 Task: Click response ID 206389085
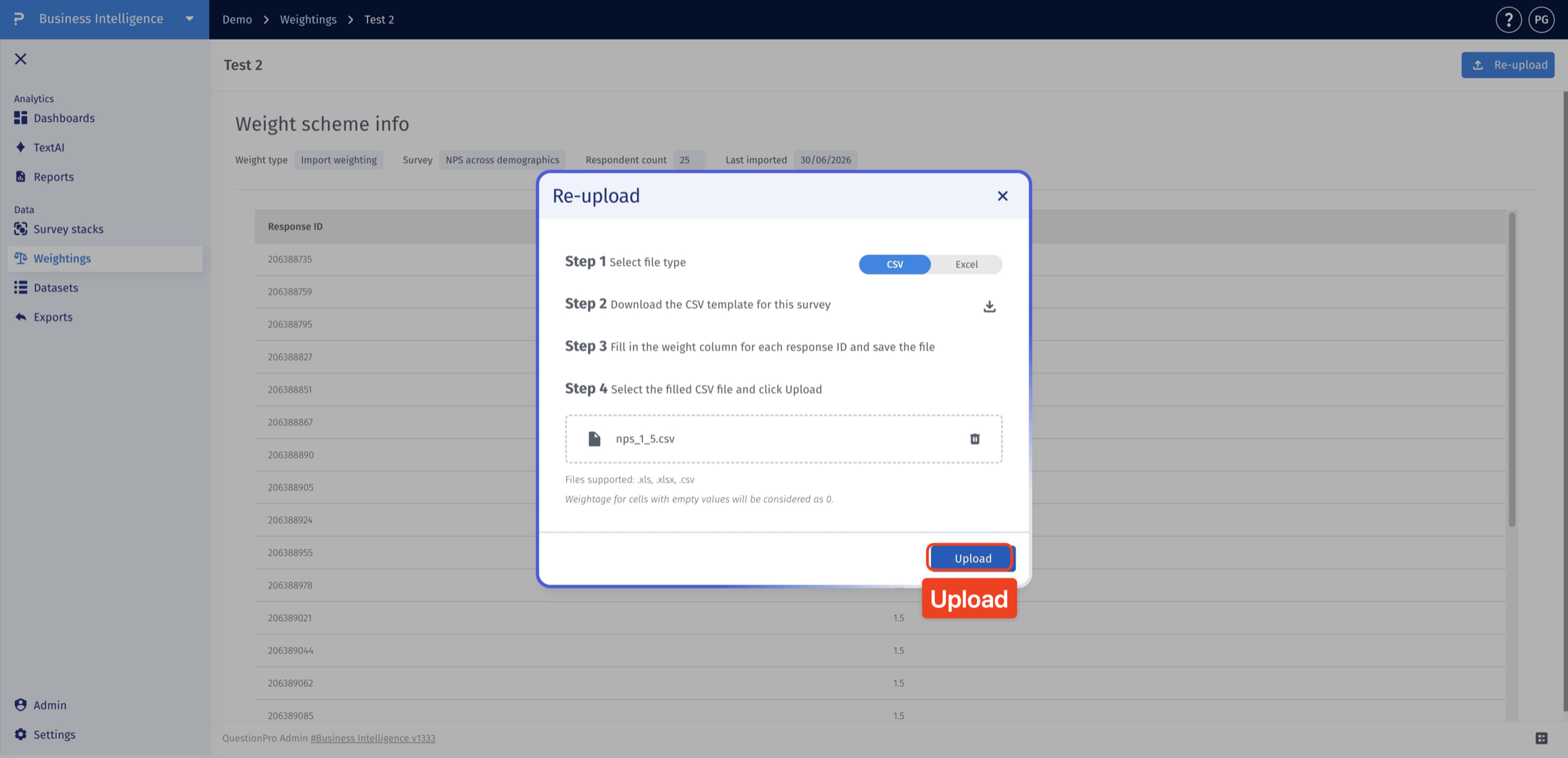[x=290, y=716]
